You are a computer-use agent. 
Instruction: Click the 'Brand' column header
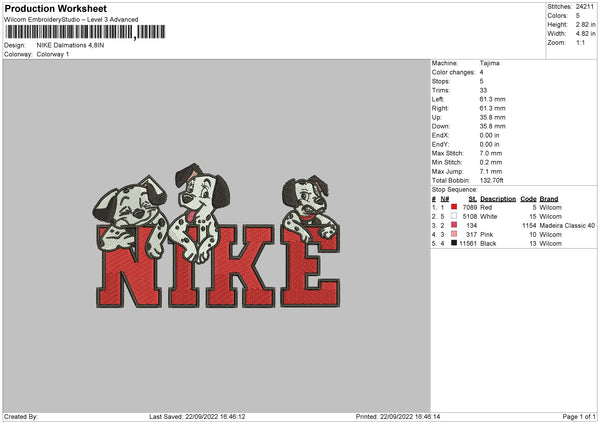[x=549, y=199]
